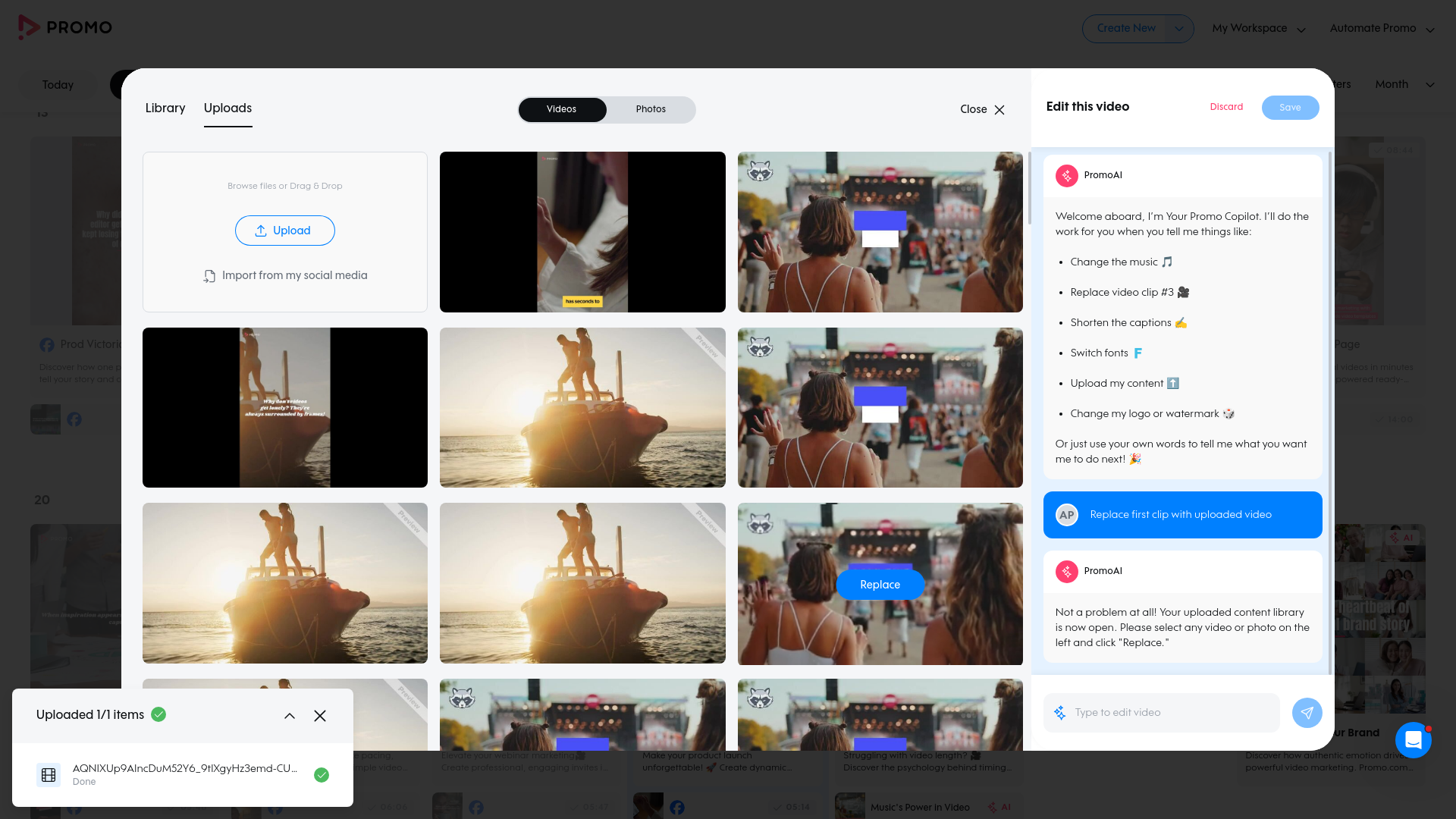This screenshot has height=819, width=1456.
Task: Click the Promo logo
Action: 65,27
